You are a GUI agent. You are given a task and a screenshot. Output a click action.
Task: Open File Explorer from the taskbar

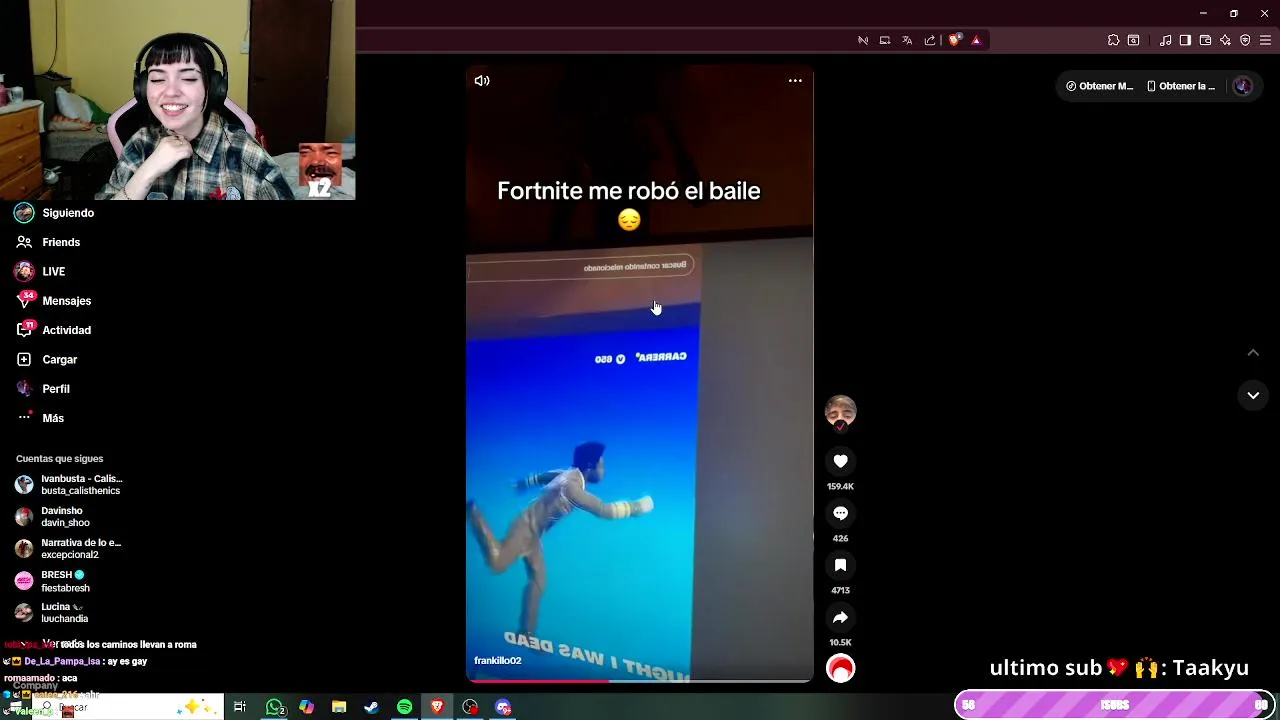[x=339, y=707]
